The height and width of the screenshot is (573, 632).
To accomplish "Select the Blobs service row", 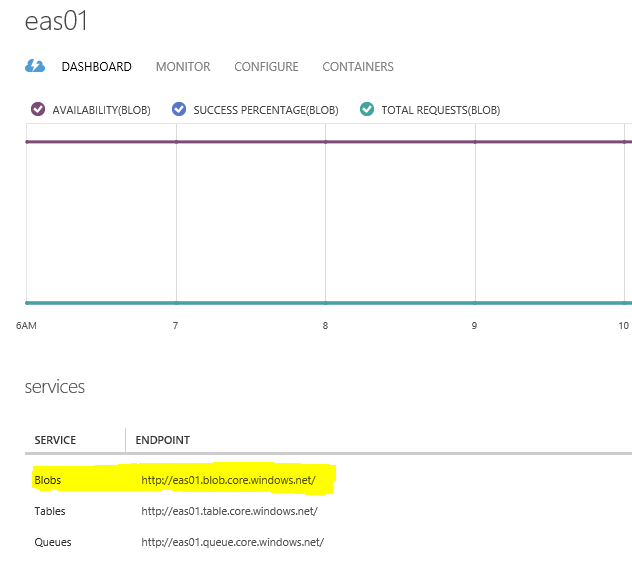I will click(x=183, y=479).
